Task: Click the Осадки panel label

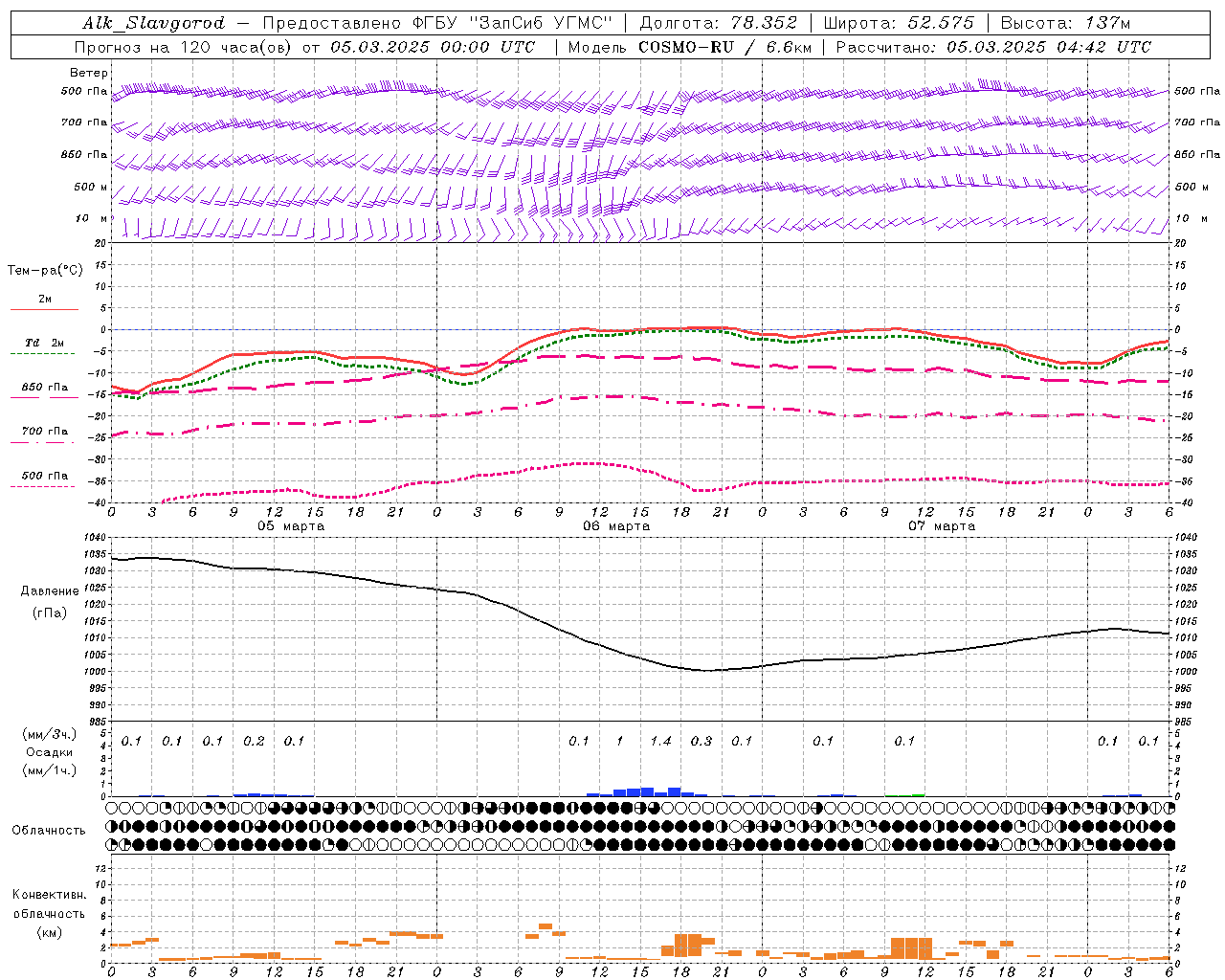Action: (x=50, y=752)
